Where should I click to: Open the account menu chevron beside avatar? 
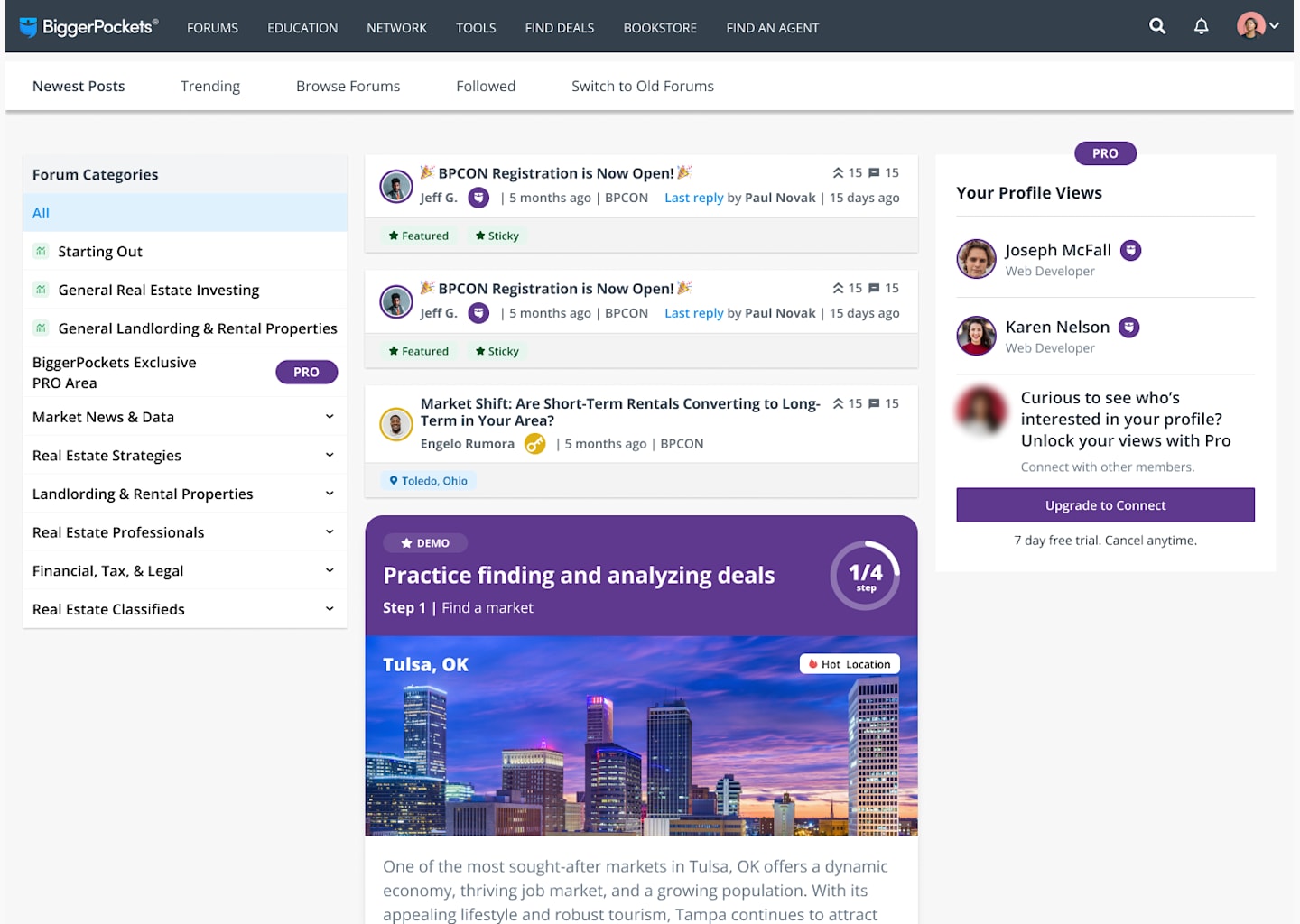point(1274,26)
